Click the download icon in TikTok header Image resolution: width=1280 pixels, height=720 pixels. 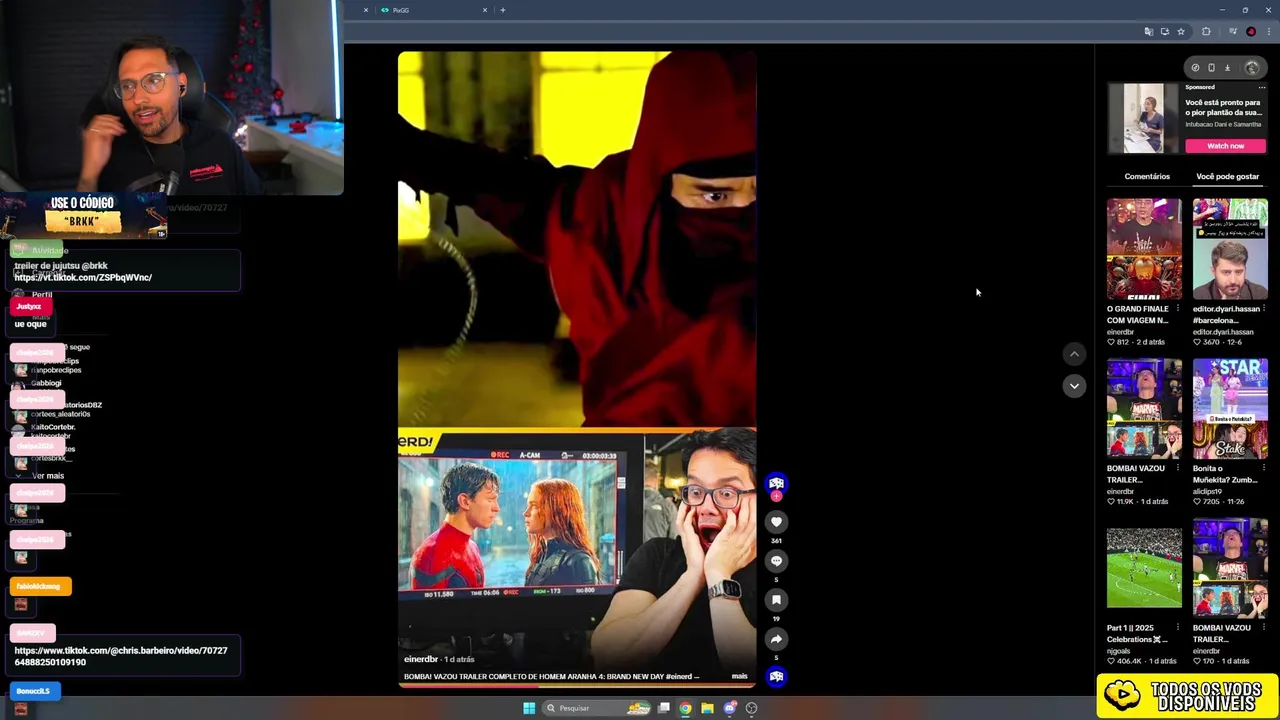[x=1227, y=68]
